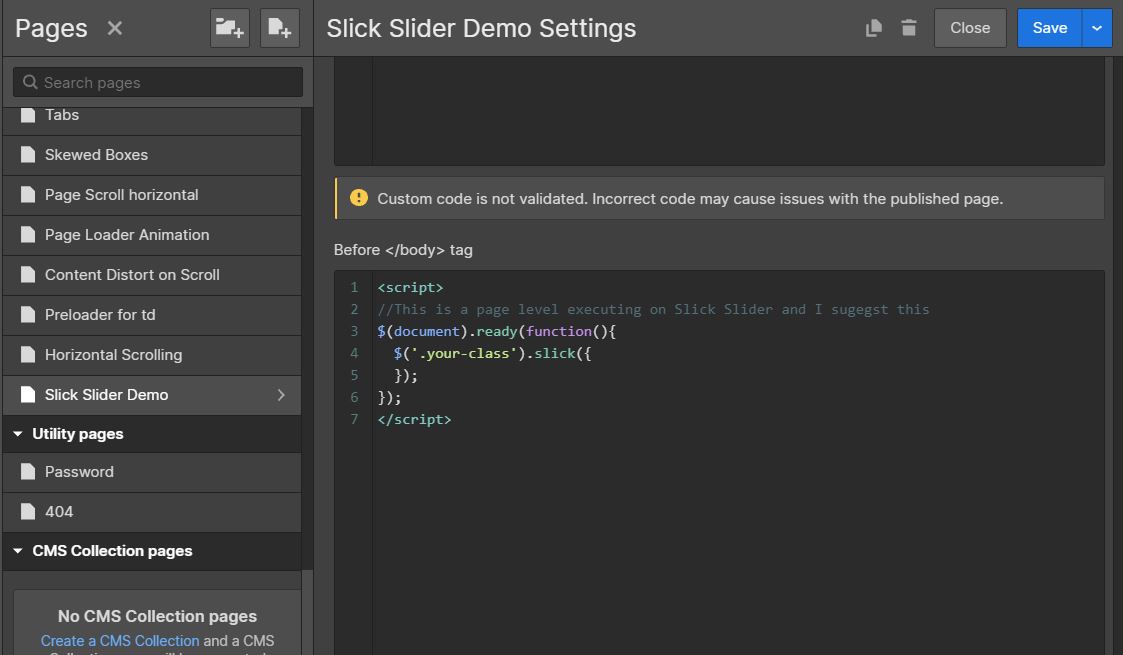1123x655 pixels.
Task: Click the empty head code editor above
Action: (x=738, y=111)
